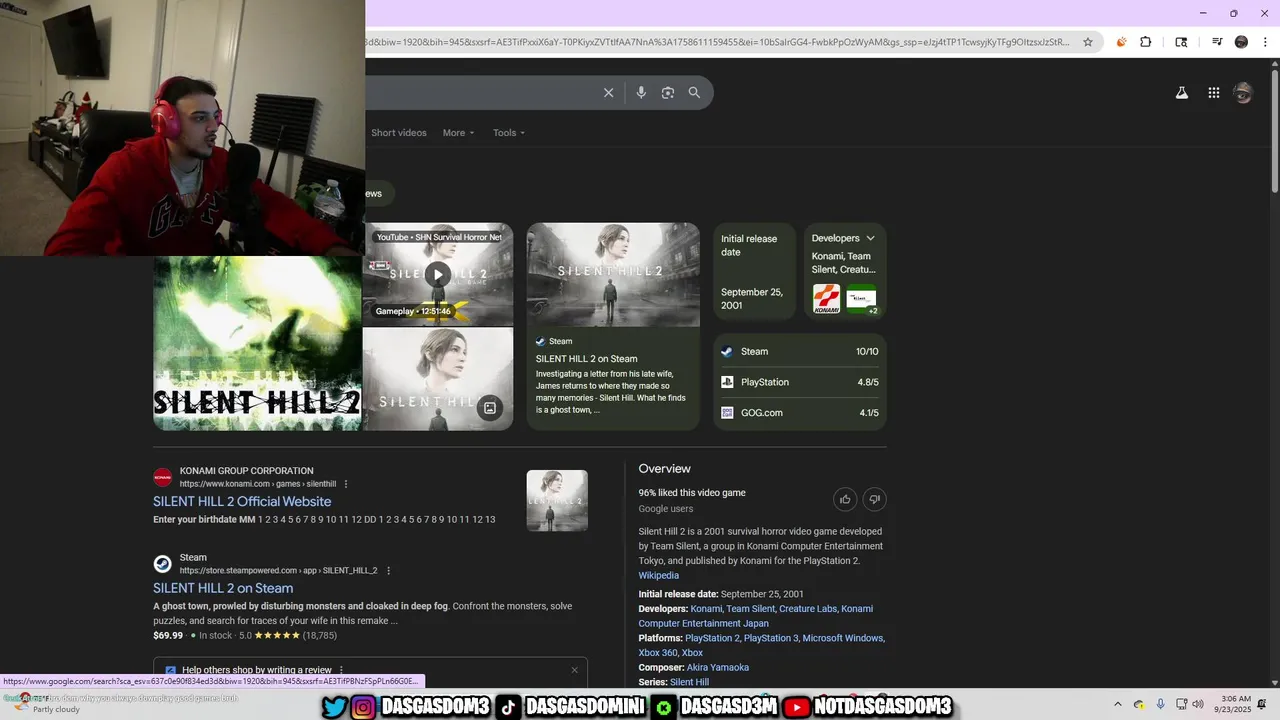Open the Steam 10/10 rating row

click(800, 352)
